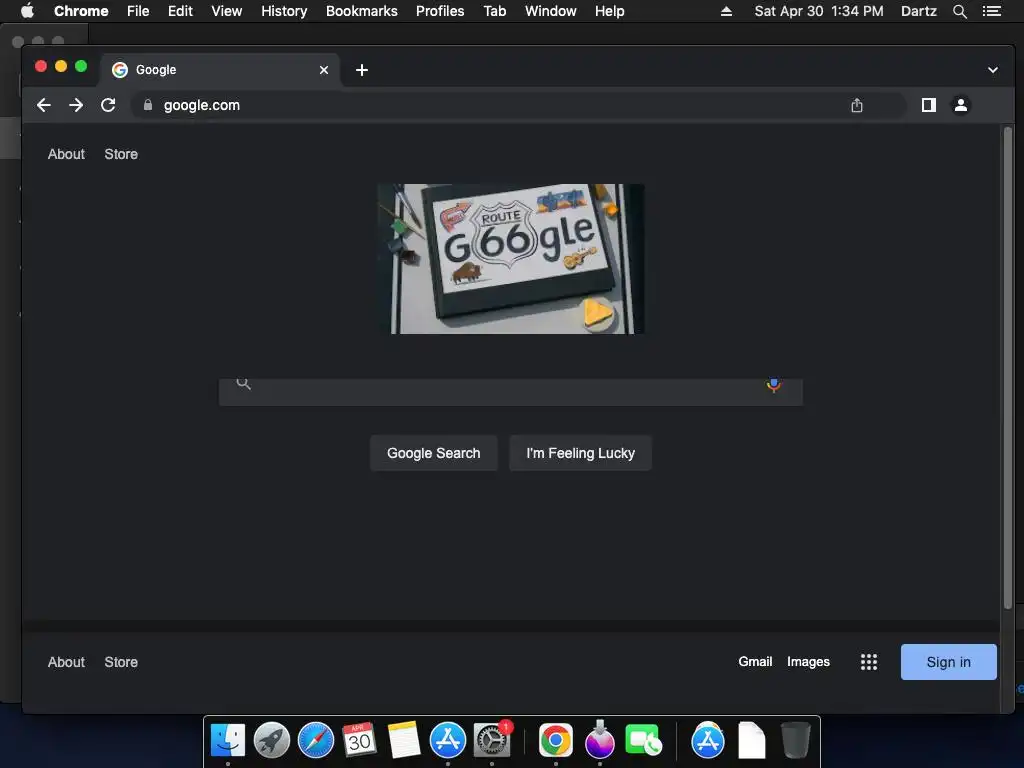
Task: Reload the google.com page
Action: 108,105
